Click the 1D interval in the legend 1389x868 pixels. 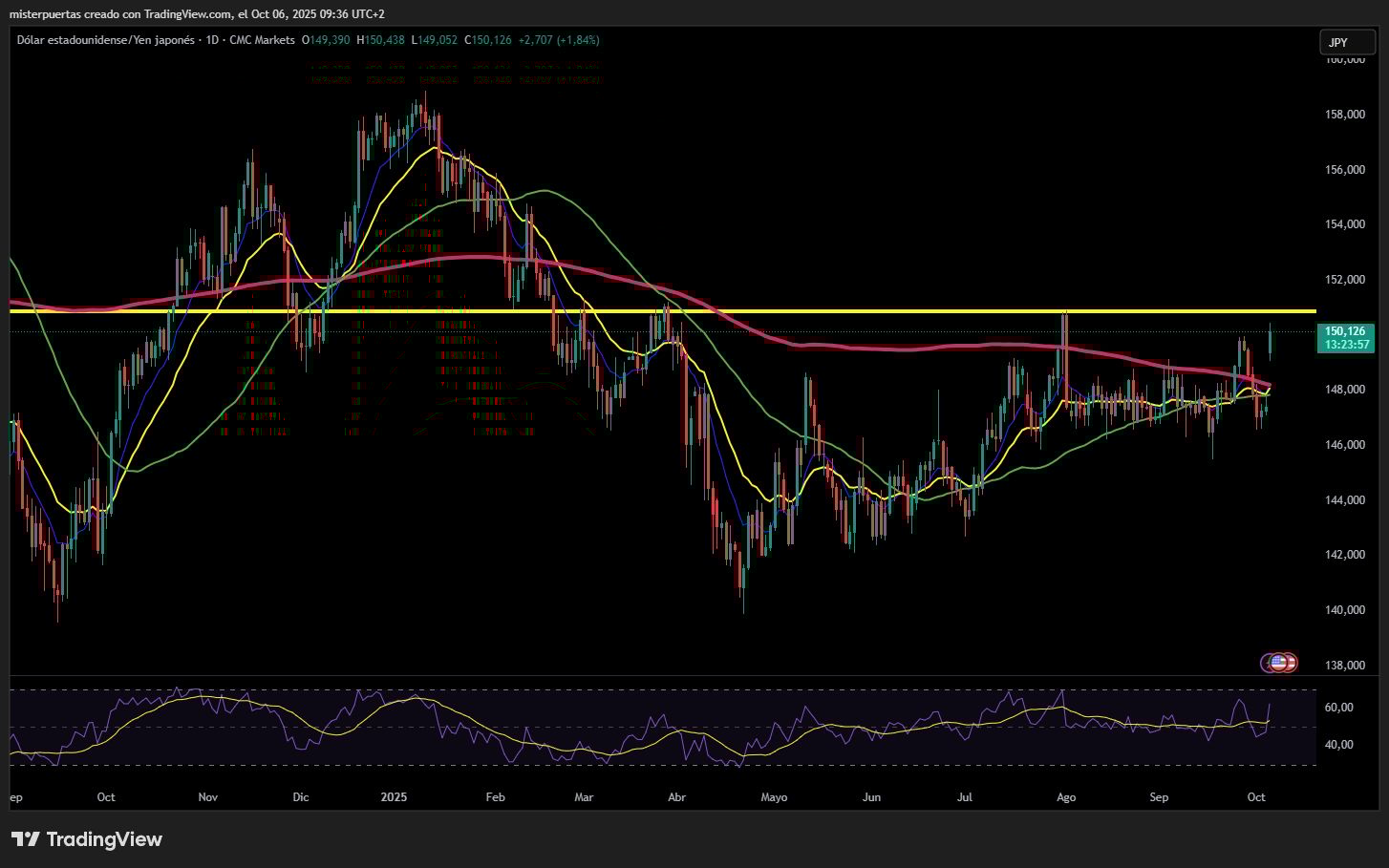click(x=212, y=40)
